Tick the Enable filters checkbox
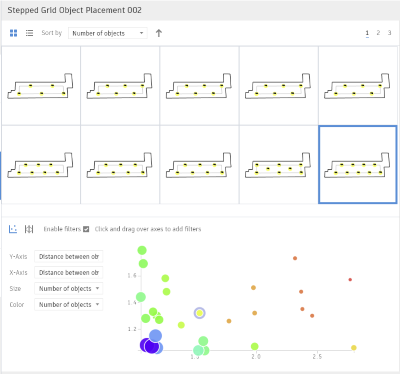This screenshot has height=374, width=400. 86,229
